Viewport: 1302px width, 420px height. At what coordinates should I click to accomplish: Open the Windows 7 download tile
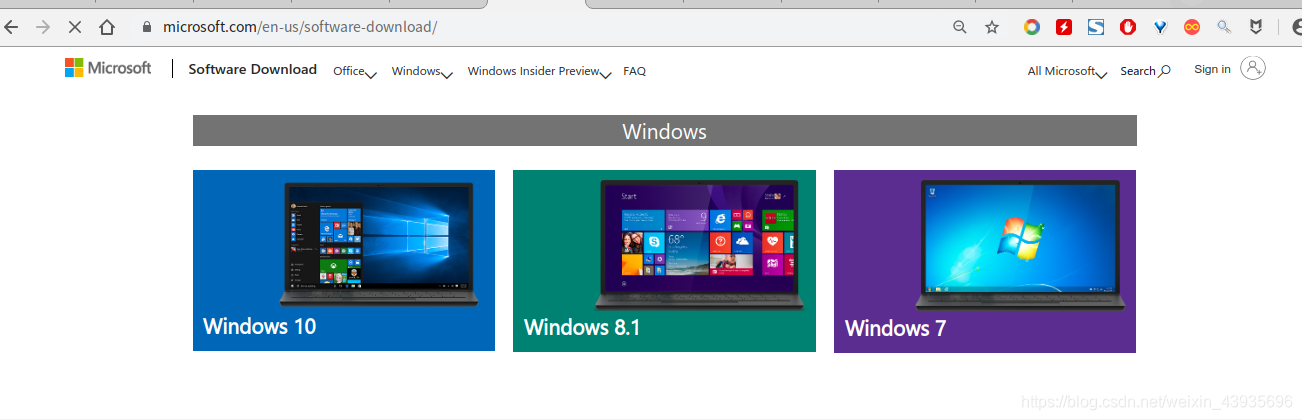coord(985,261)
